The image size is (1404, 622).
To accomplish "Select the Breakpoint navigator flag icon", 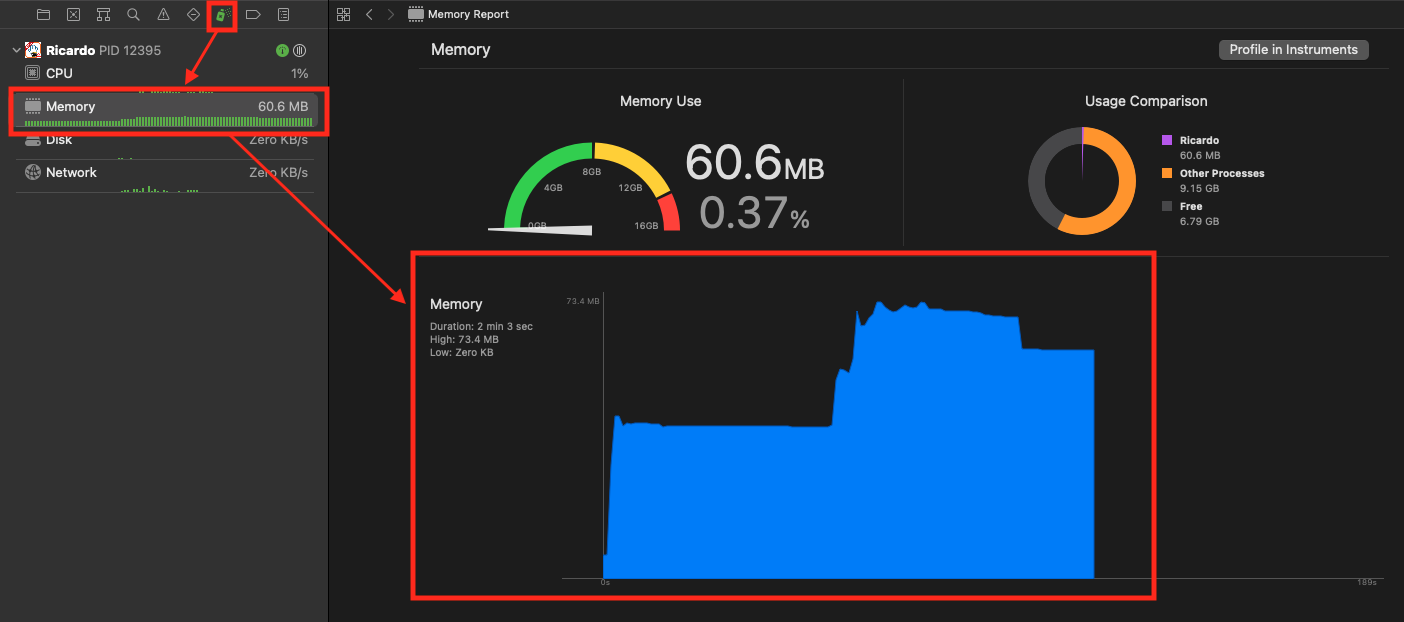I will click(251, 14).
